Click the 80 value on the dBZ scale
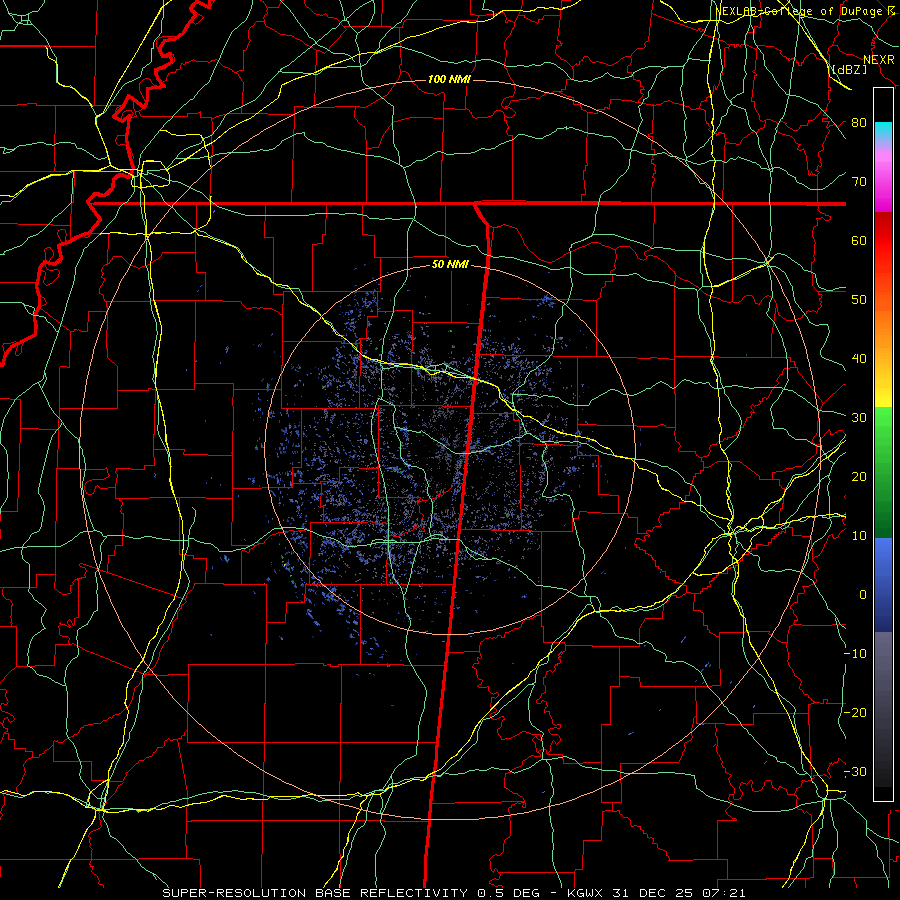900x900 pixels. point(859,122)
